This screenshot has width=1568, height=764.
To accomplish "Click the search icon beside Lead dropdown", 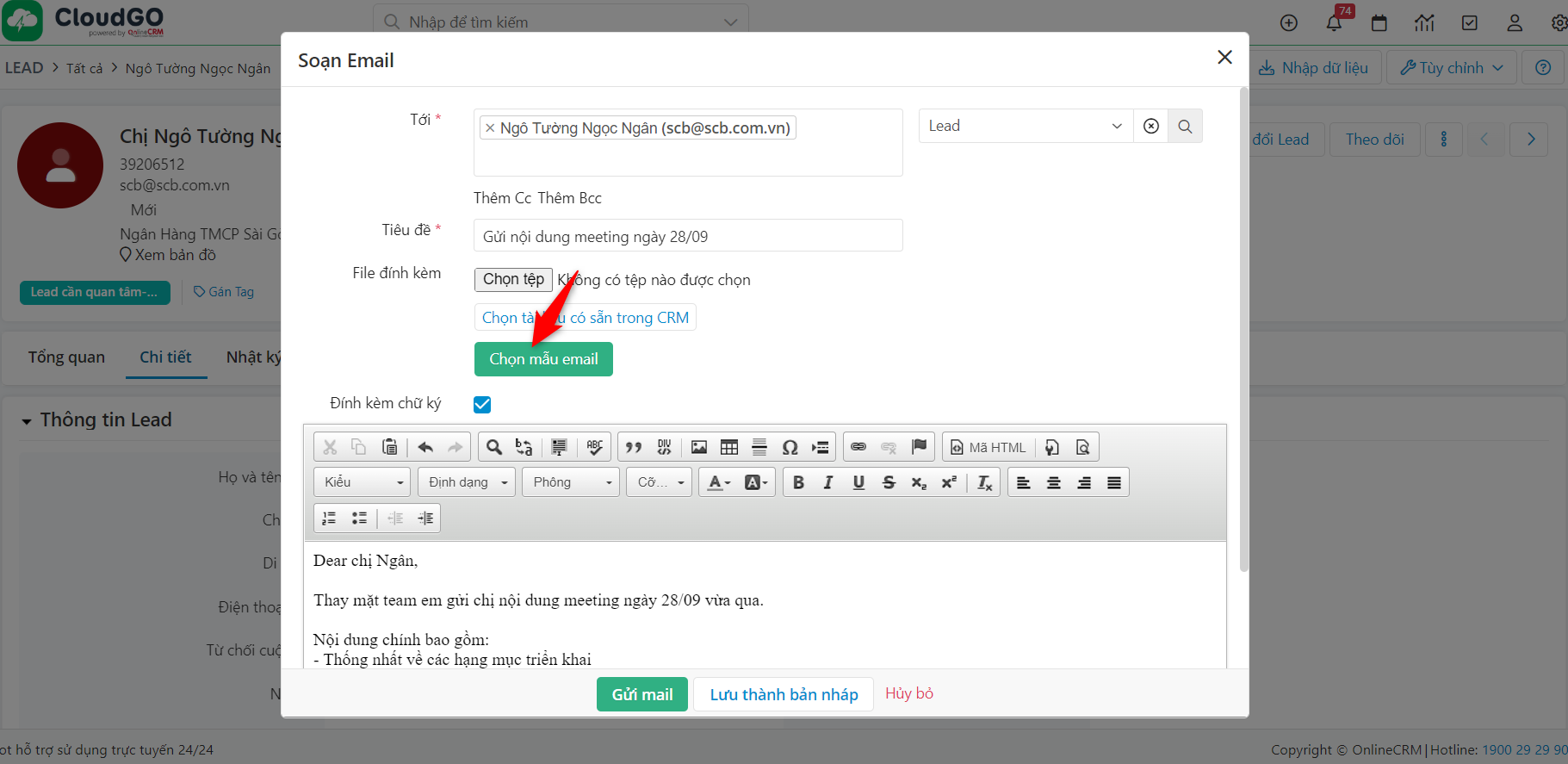I will [1186, 126].
